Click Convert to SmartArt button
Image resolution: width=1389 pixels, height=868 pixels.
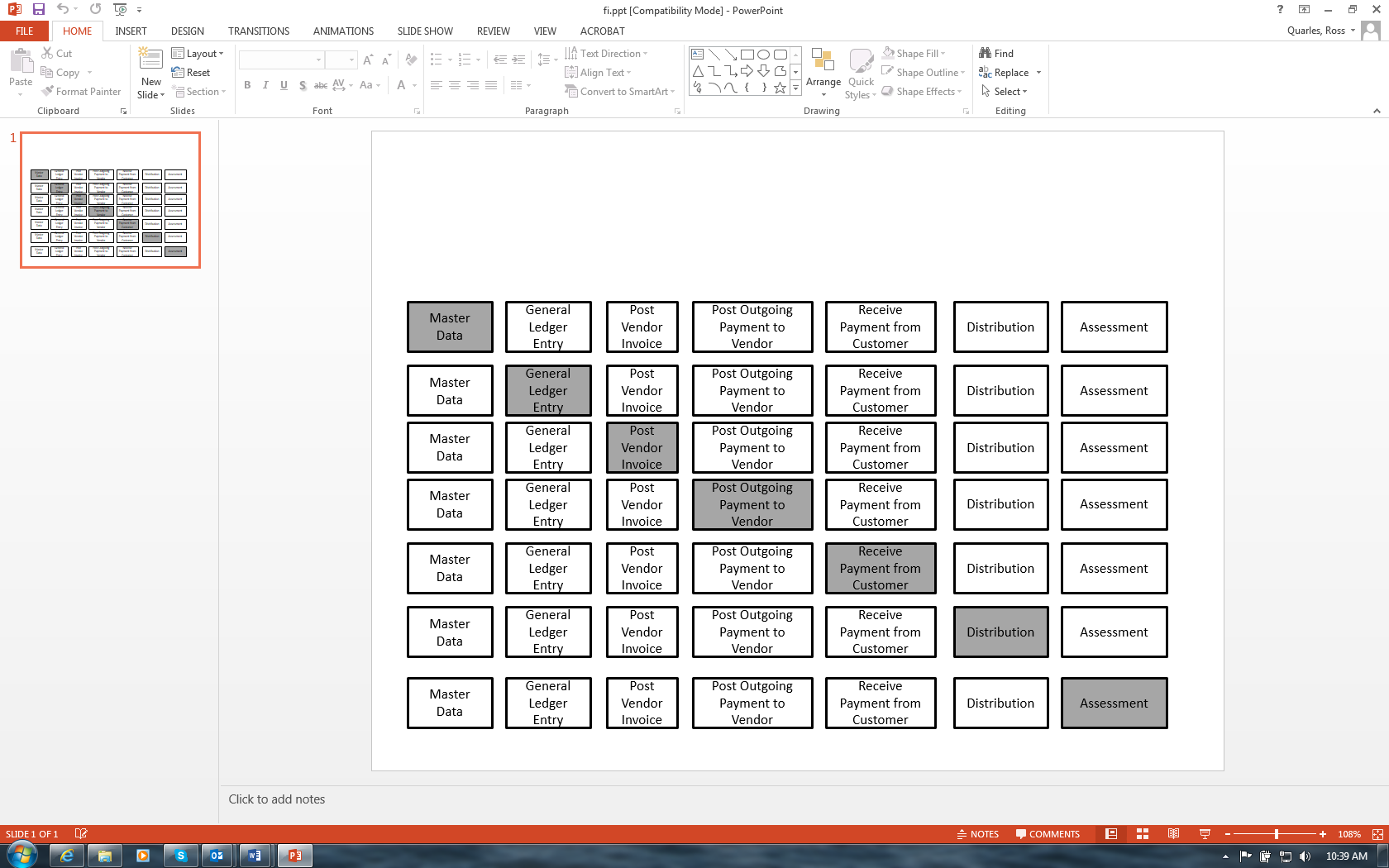tap(620, 91)
